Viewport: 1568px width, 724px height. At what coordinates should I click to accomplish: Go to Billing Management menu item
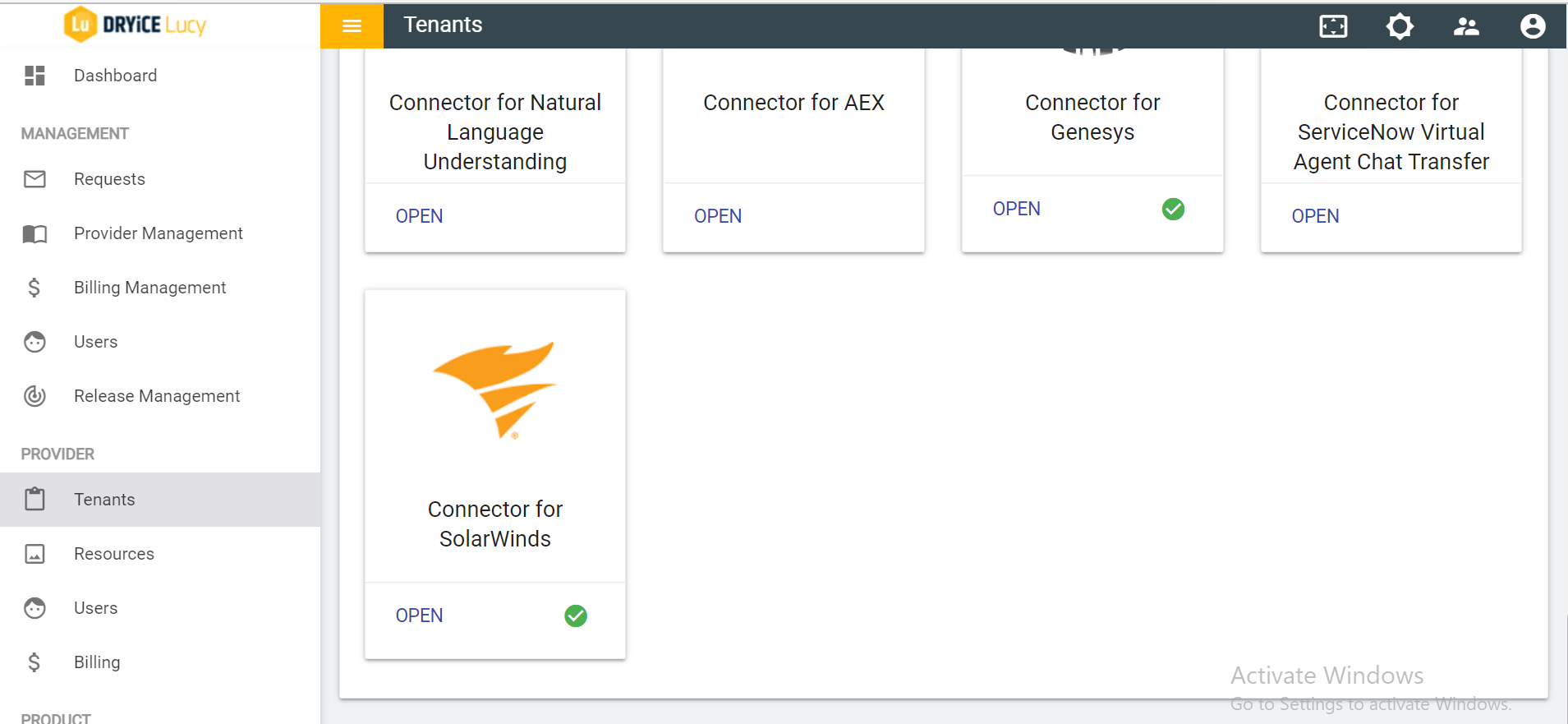(149, 288)
